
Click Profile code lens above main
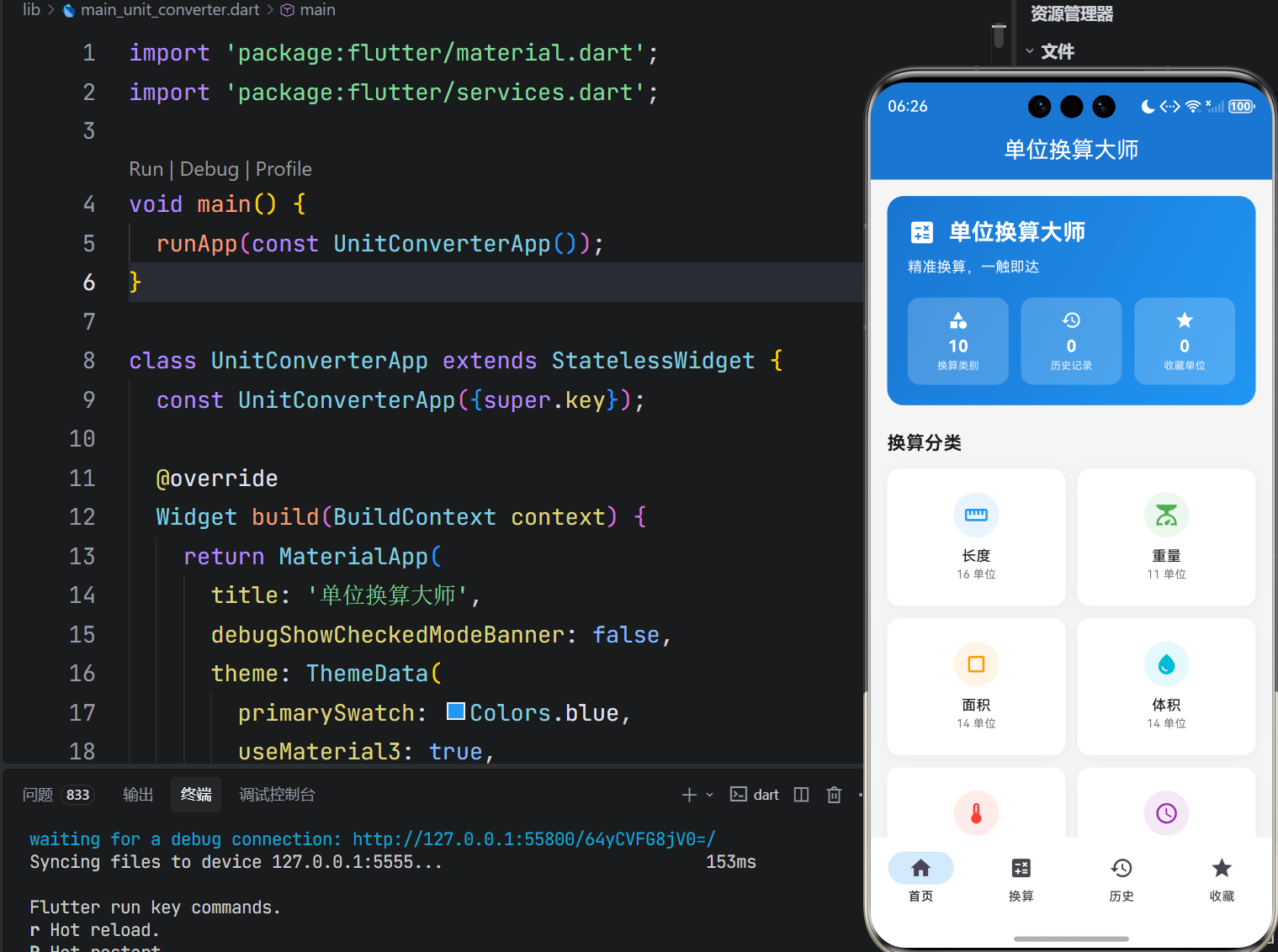tap(284, 169)
